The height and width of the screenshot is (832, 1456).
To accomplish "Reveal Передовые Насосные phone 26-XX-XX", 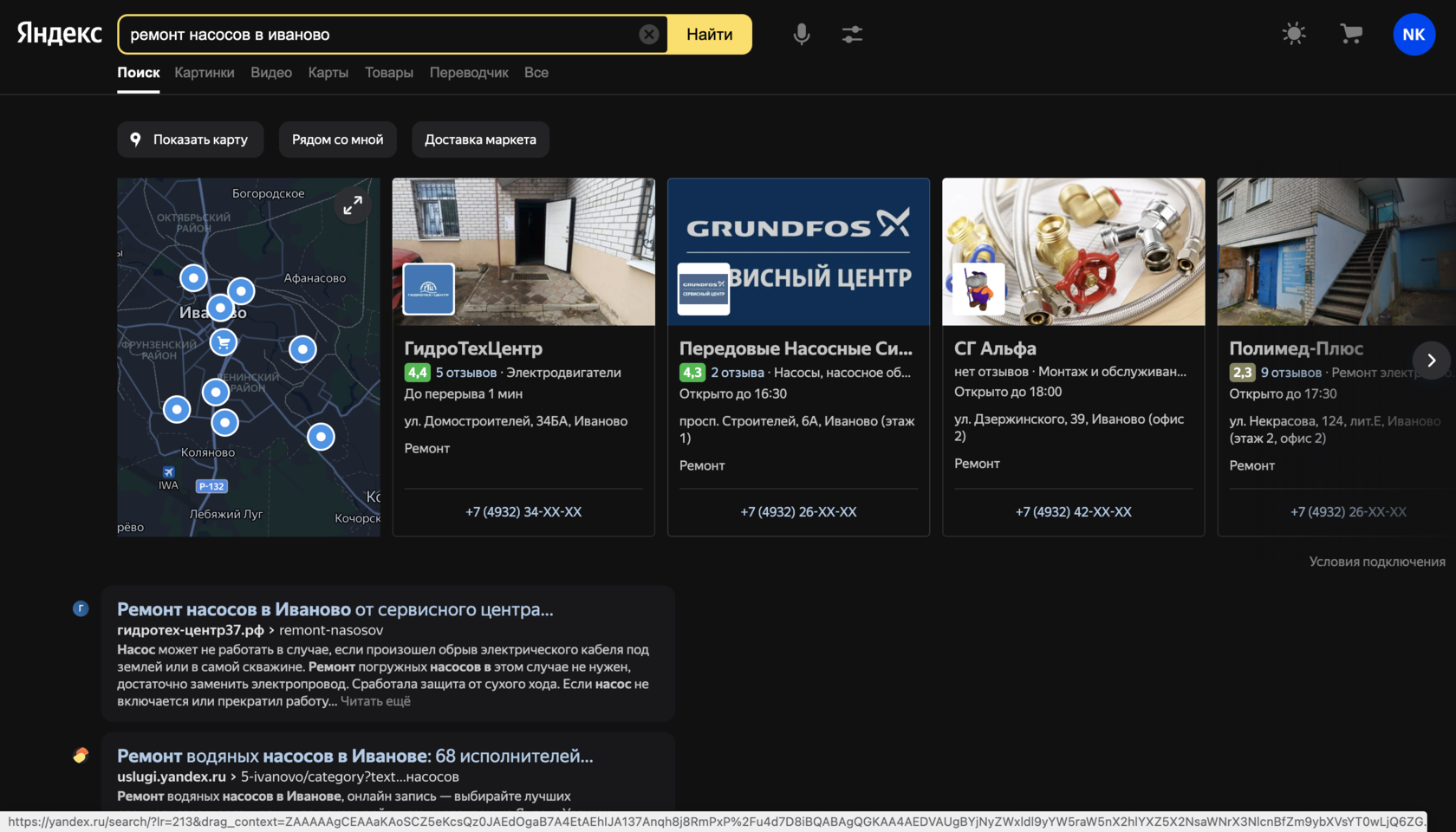I will pyautogui.click(x=798, y=512).
